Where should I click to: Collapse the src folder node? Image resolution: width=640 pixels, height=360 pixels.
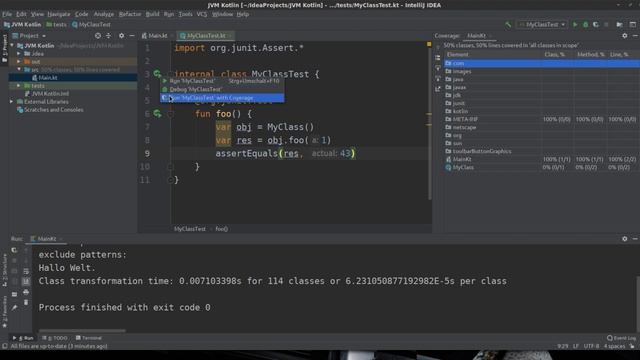click(19, 70)
